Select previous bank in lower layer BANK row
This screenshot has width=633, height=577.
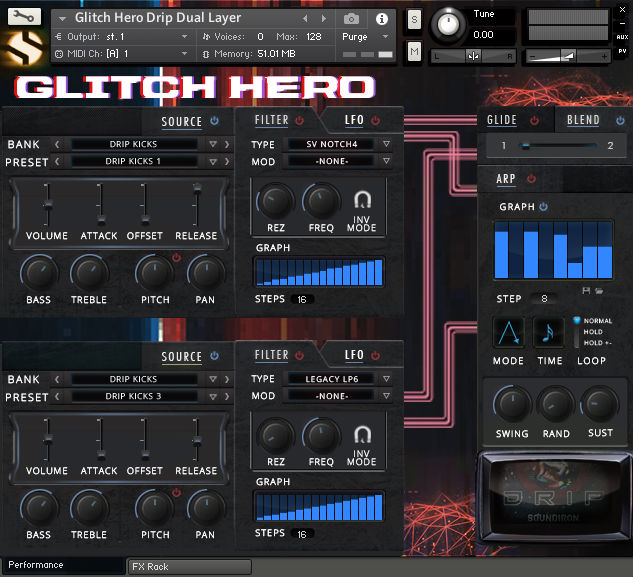(x=57, y=379)
